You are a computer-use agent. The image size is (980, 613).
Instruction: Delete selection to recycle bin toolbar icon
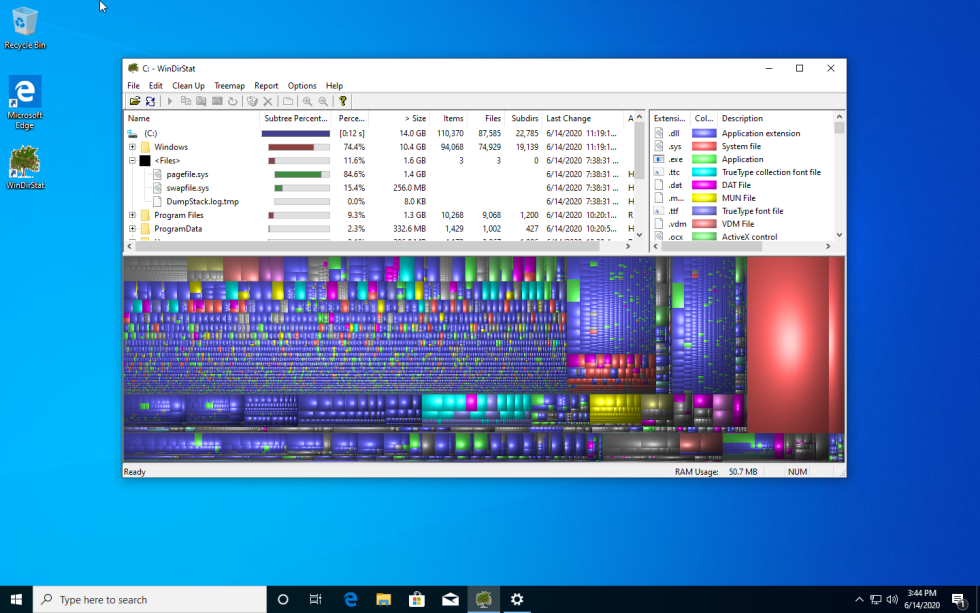(253, 101)
